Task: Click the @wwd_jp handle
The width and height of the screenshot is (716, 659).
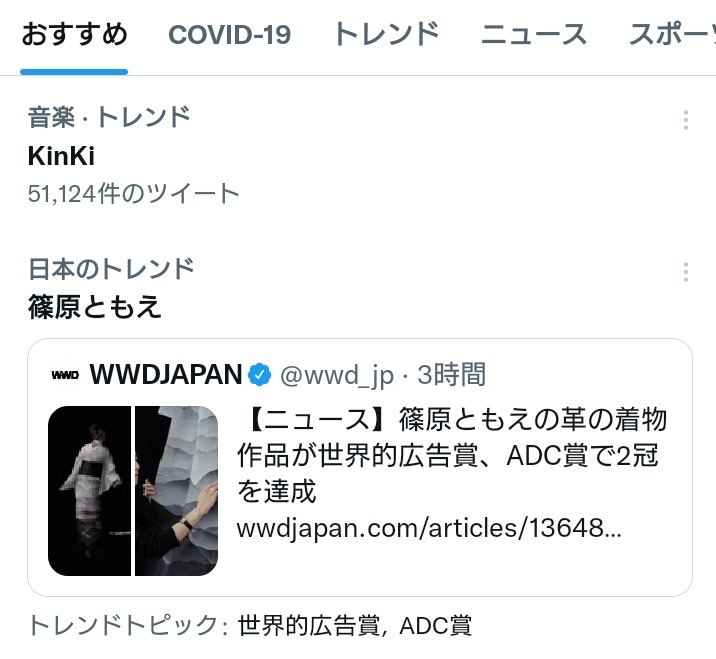Action: click(x=337, y=375)
